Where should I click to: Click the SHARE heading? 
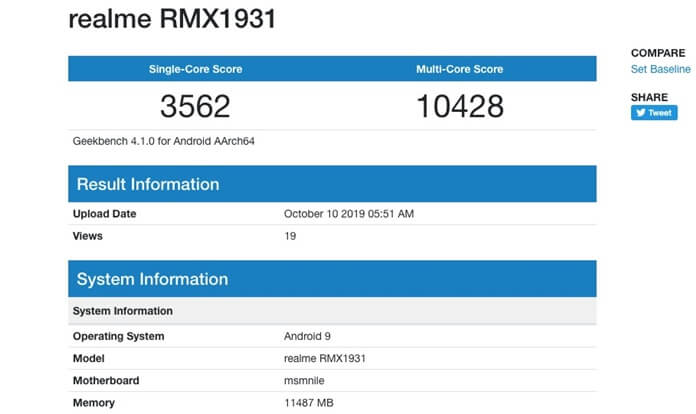click(x=649, y=97)
